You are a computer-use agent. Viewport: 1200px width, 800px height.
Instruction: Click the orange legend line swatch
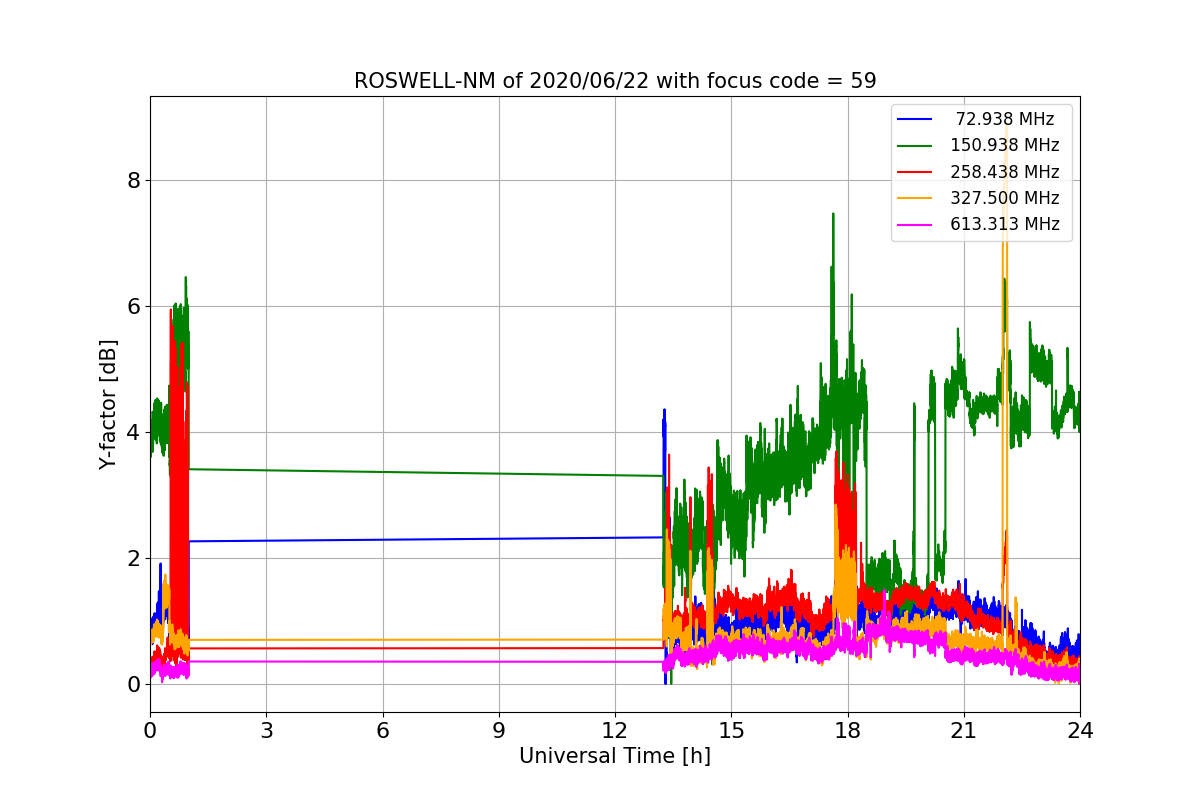916,198
